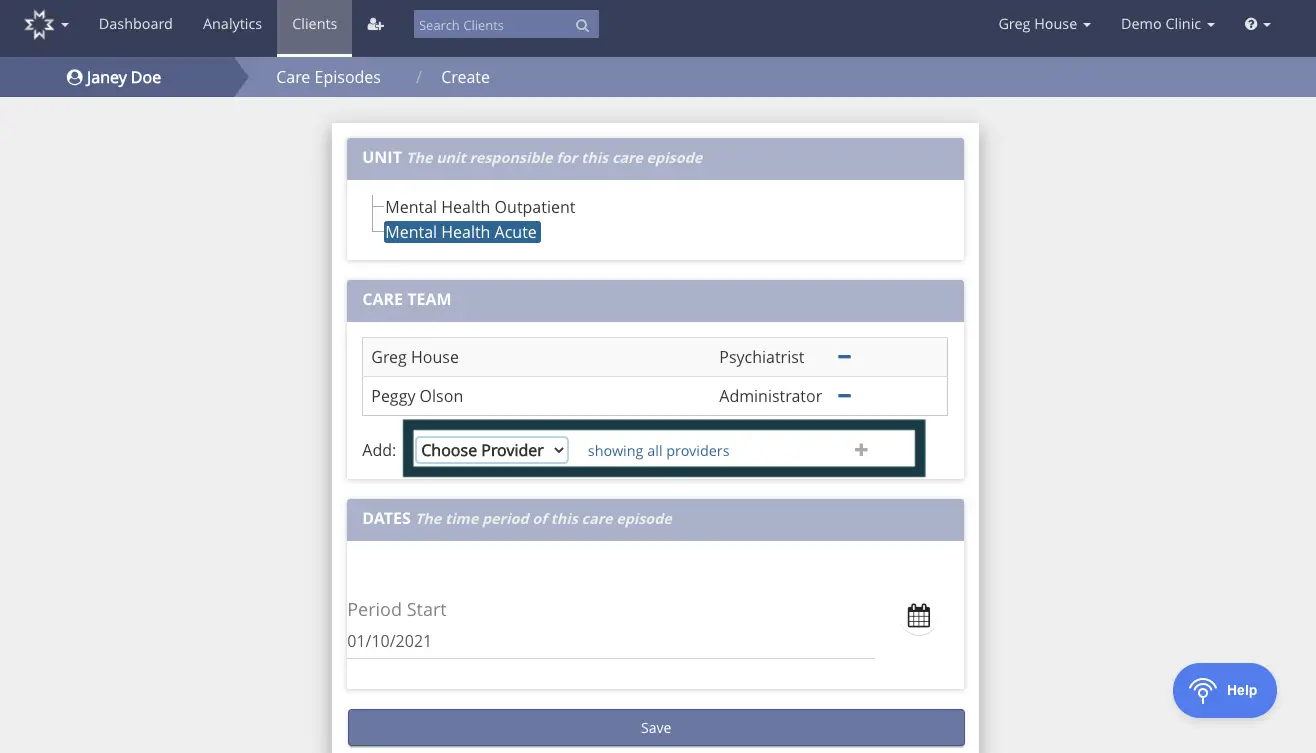Save the care episode
This screenshot has width=1316, height=753.
pyautogui.click(x=655, y=727)
